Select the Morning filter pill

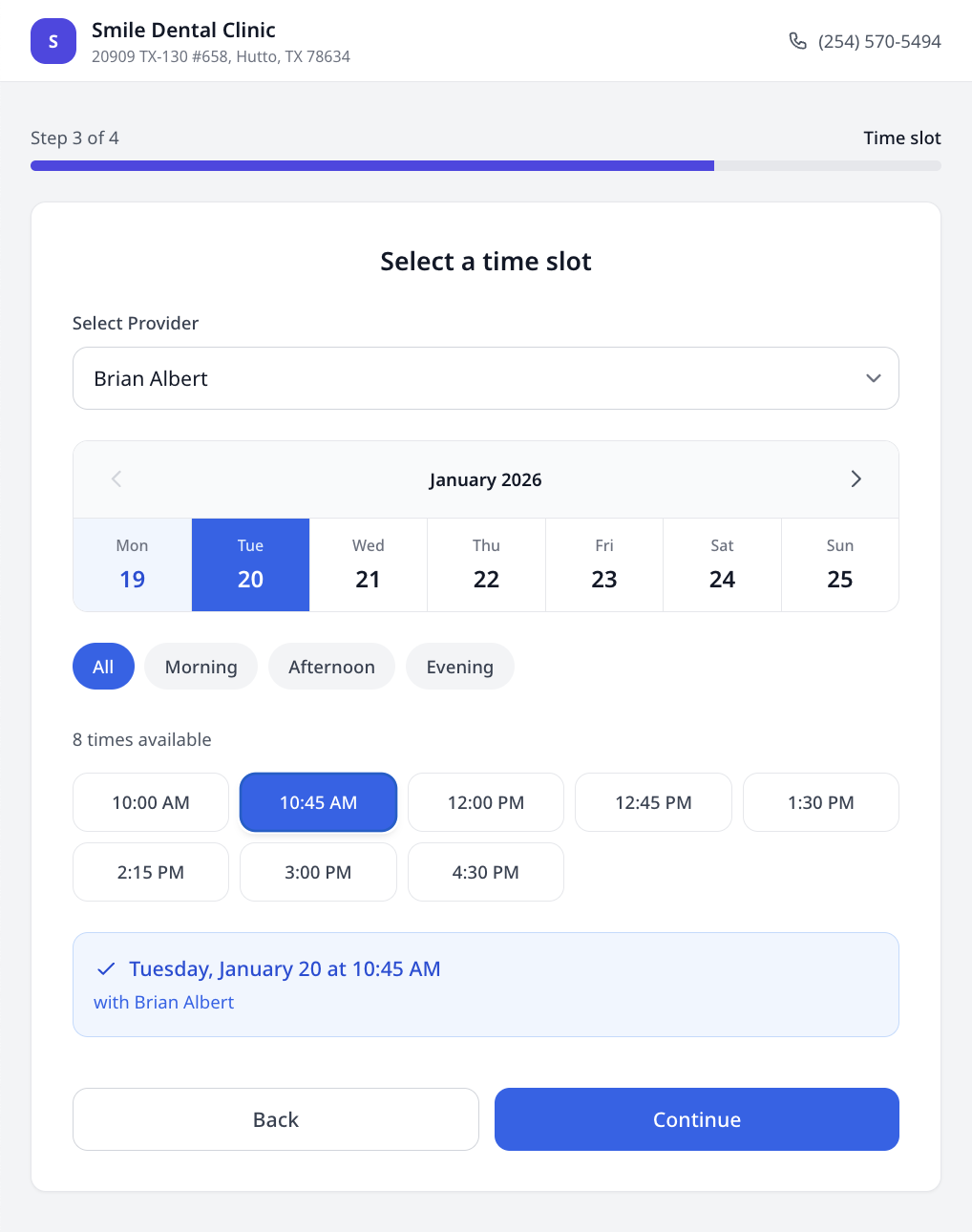(x=201, y=666)
